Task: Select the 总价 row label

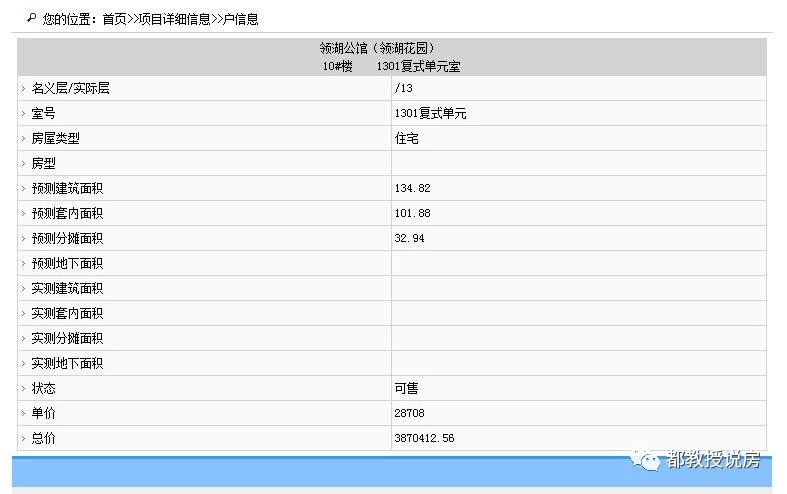Action: pos(43,438)
